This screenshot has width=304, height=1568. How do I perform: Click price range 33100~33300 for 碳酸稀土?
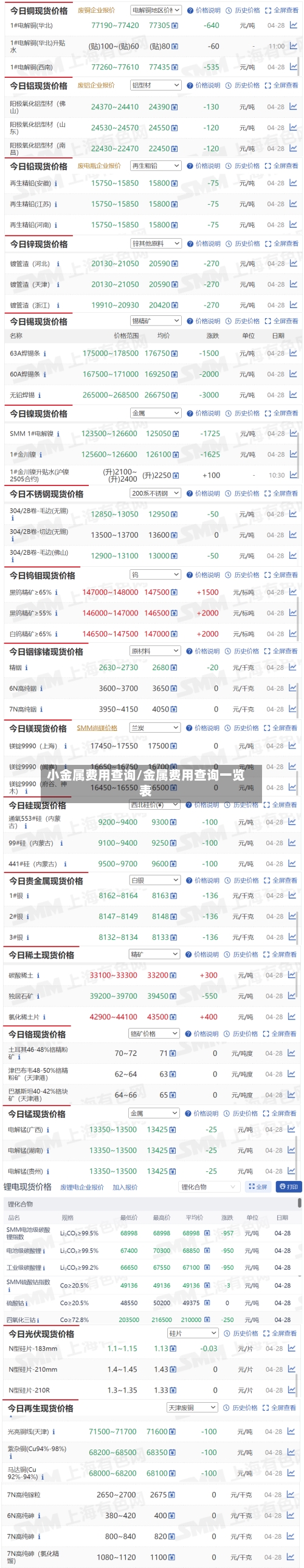coord(113,976)
